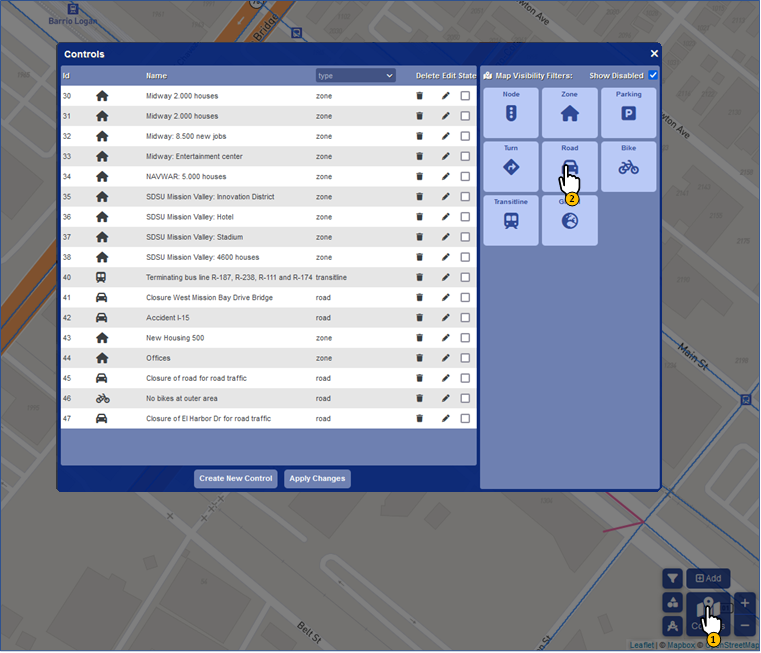This screenshot has width=761, height=653.
Task: Delete Closure of El Harbor Dr control
Action: point(419,418)
